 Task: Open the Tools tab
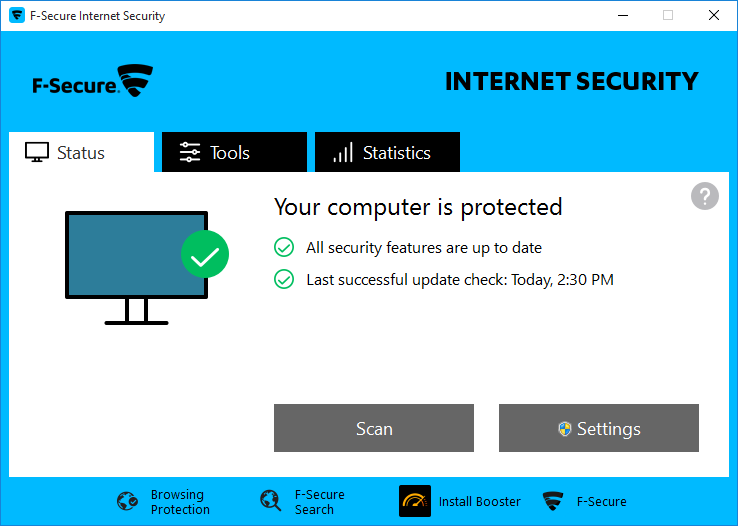234,153
